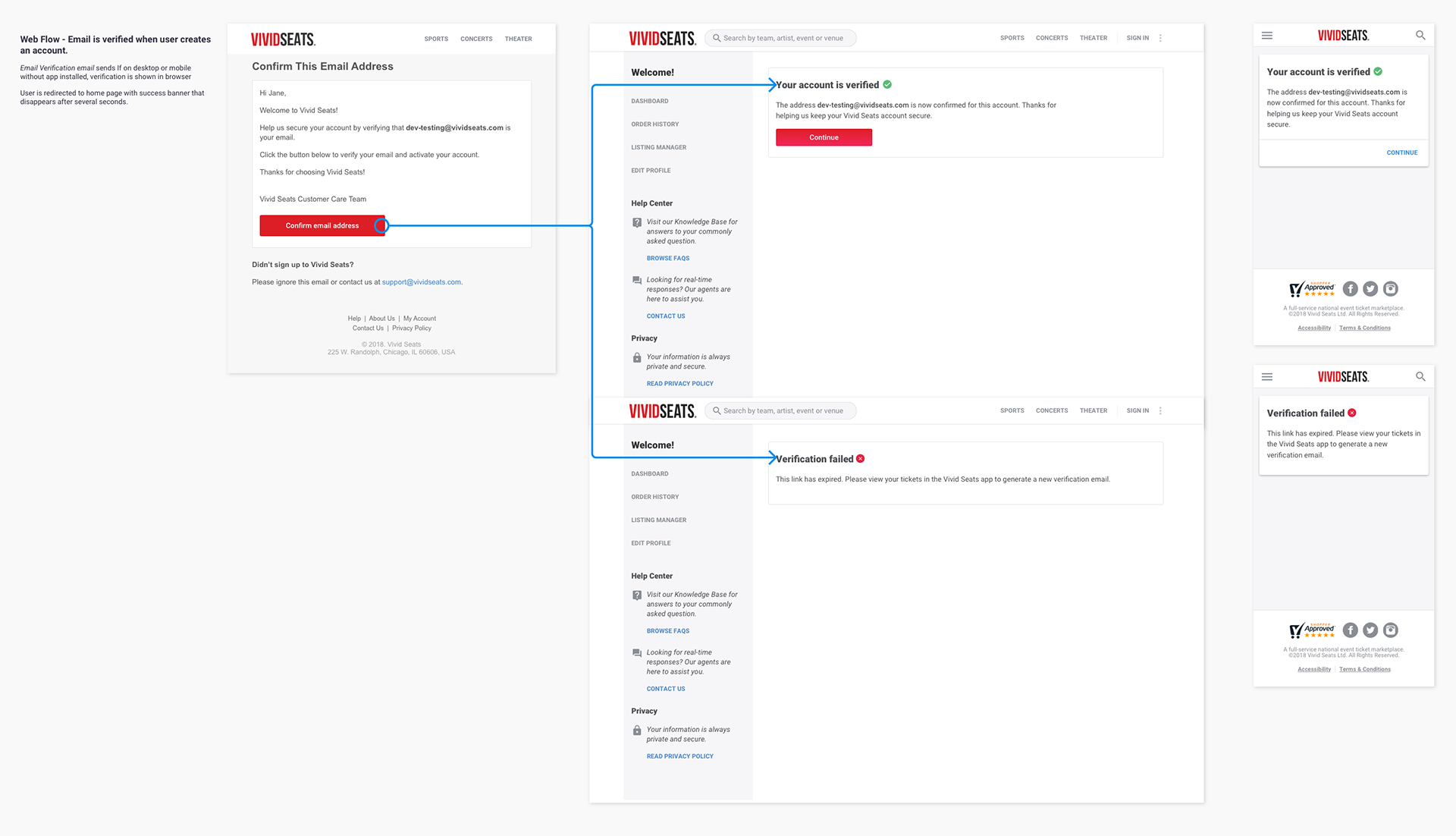Click CONTACT US in the upper sidebar
The width and height of the screenshot is (1456, 836).
point(666,316)
